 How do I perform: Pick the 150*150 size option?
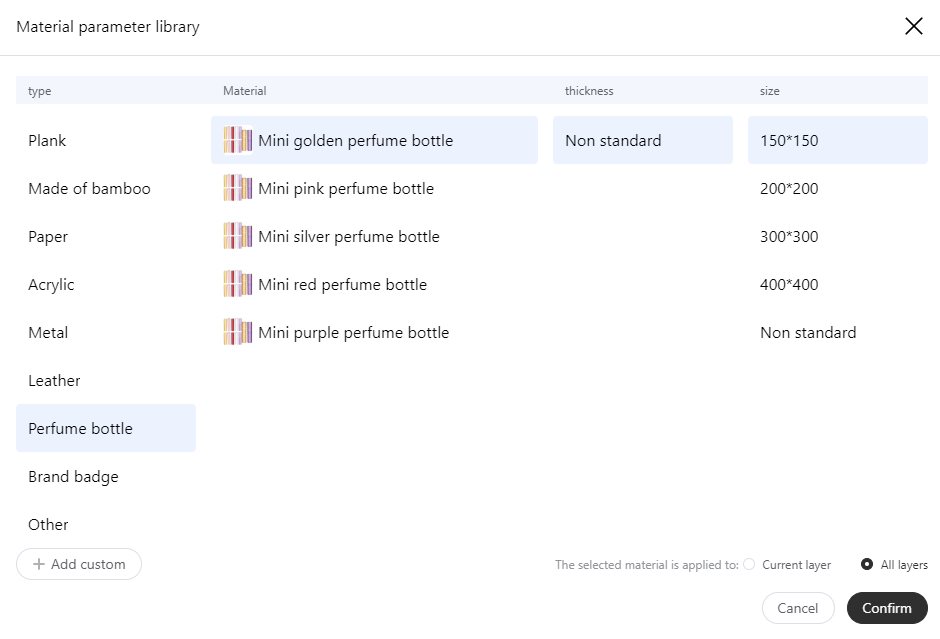(837, 140)
